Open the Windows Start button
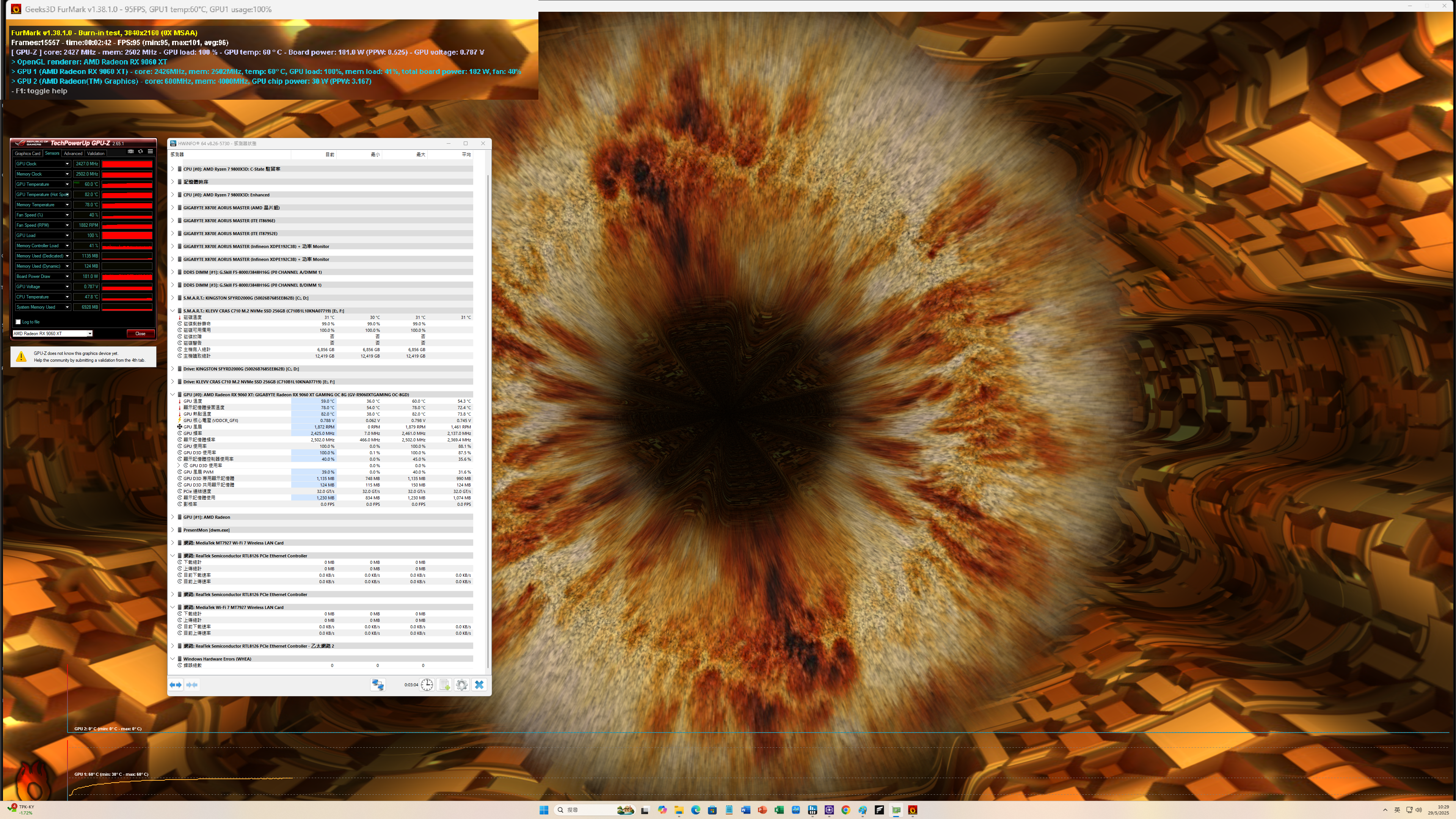Screen dimensions: 1456x819 tap(544, 810)
